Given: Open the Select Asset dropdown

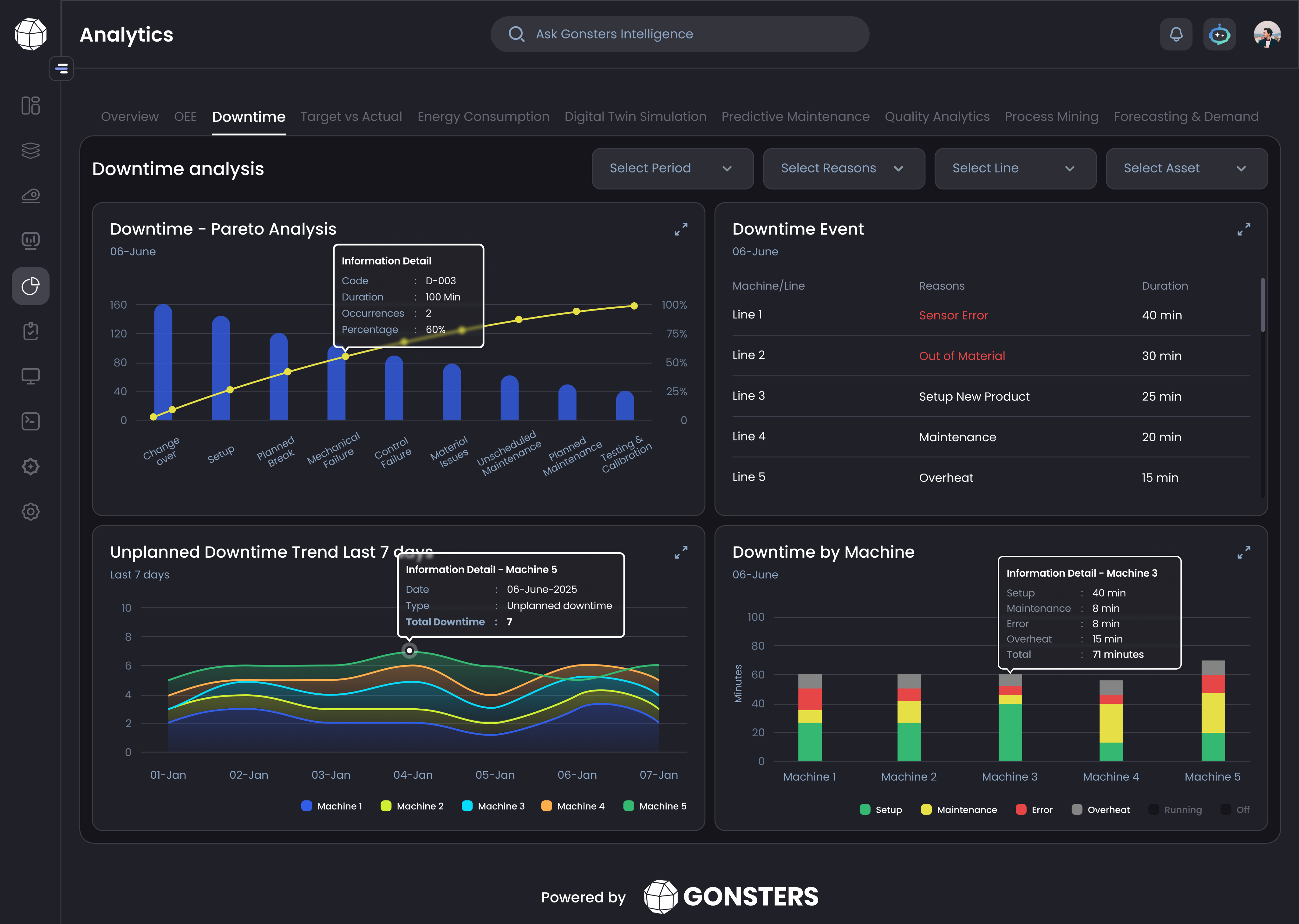Looking at the screenshot, I should 1186,168.
